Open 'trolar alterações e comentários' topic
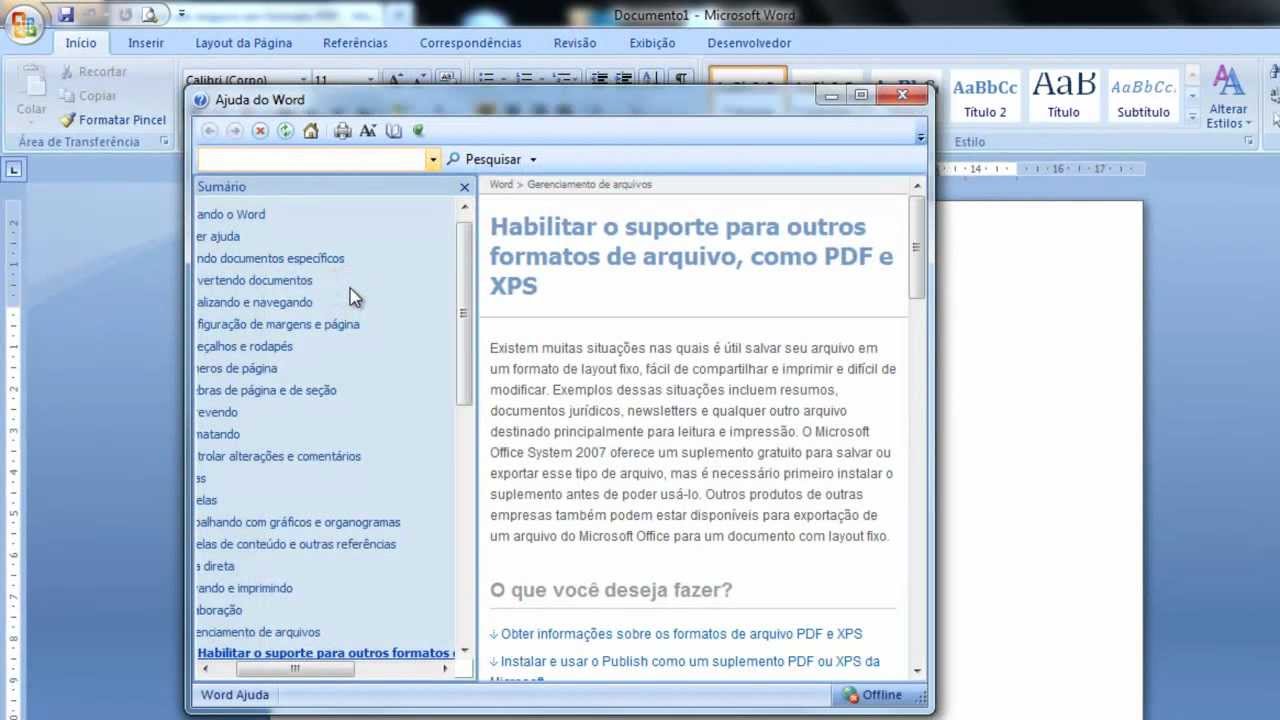This screenshot has width=1280, height=720. pyautogui.click(x=279, y=456)
